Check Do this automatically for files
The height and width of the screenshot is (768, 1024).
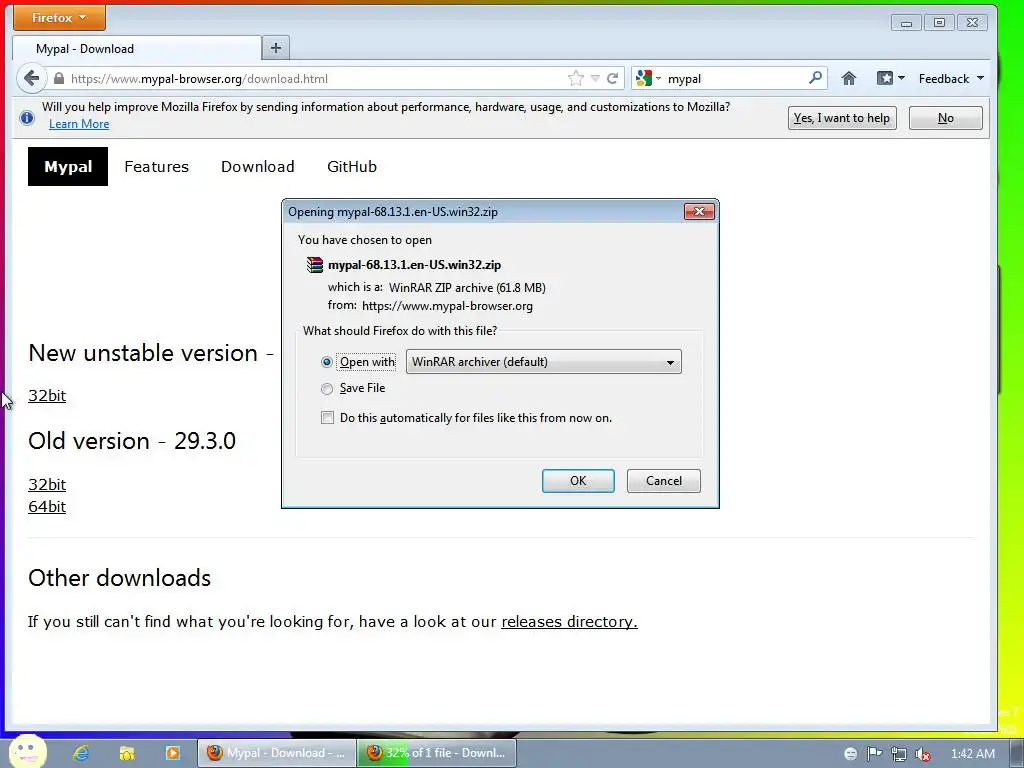tap(327, 417)
